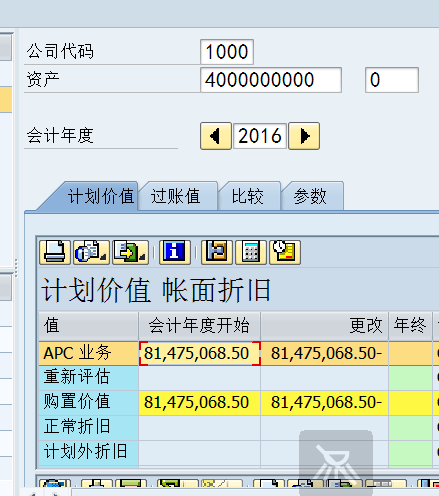The width and height of the screenshot is (439, 496).
Task: Click the asset subnumber field showing 0
Action: click(x=392, y=80)
